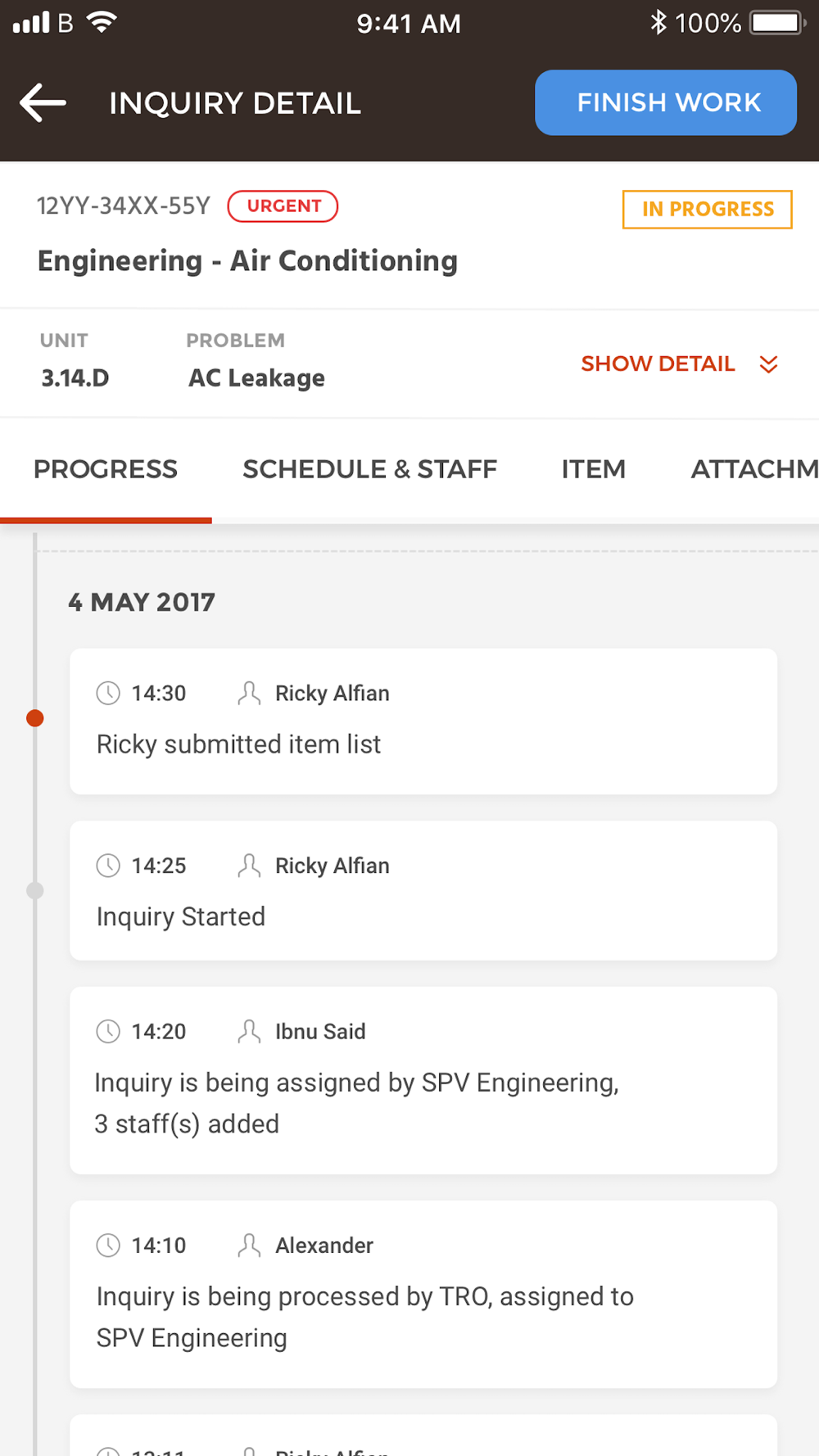Click the clock icon beside 14:10
Image resolution: width=819 pixels, height=1456 pixels.
coord(108,1246)
